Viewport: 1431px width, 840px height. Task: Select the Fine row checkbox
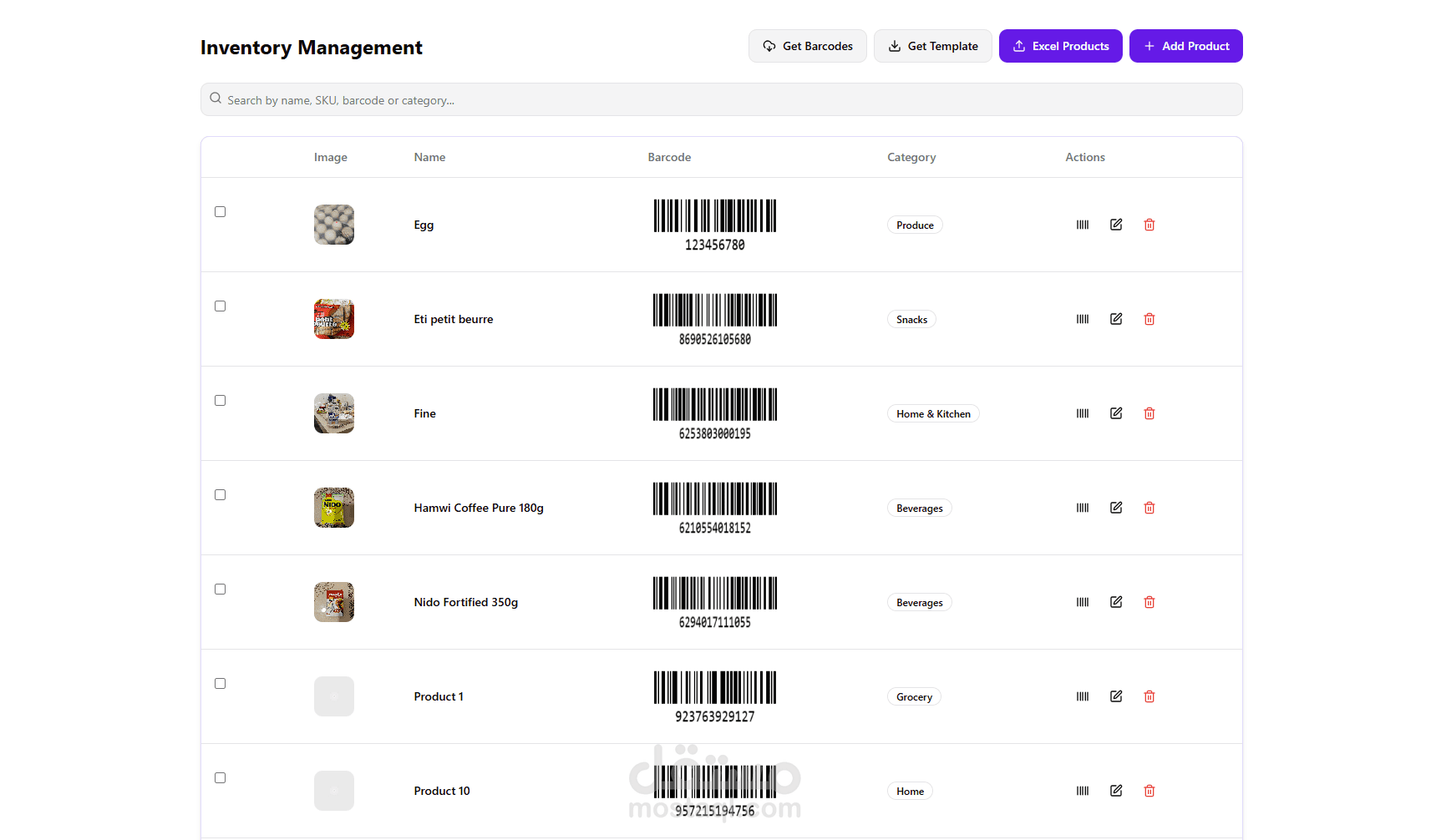coord(221,401)
